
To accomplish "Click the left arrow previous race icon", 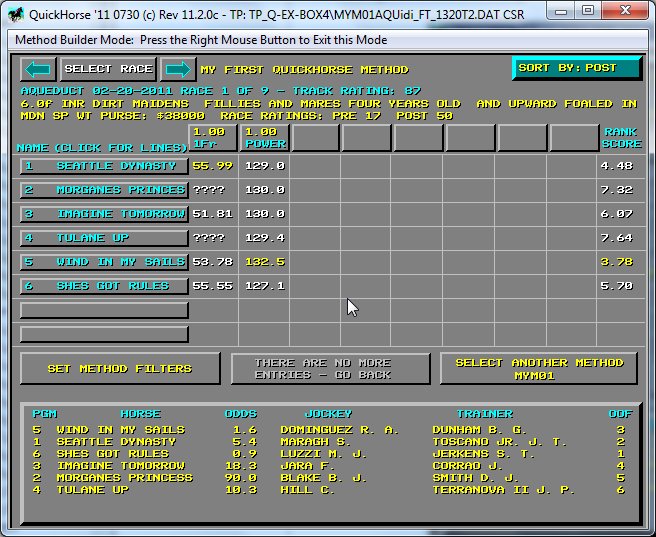I will [x=38, y=69].
